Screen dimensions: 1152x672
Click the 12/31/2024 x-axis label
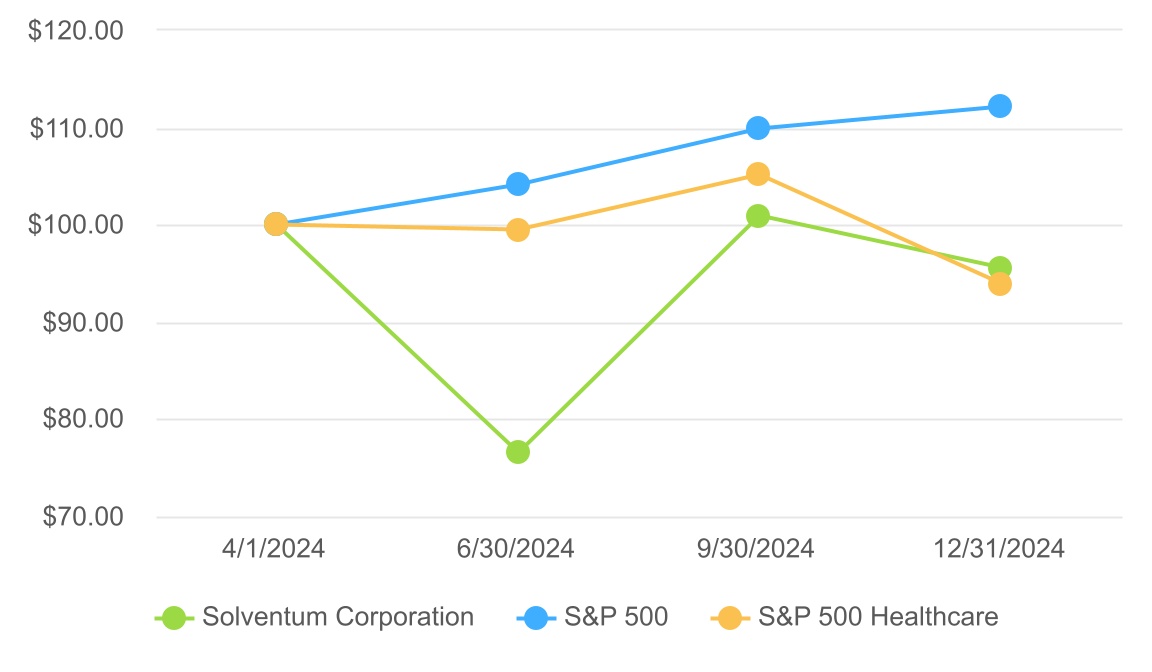pos(998,549)
